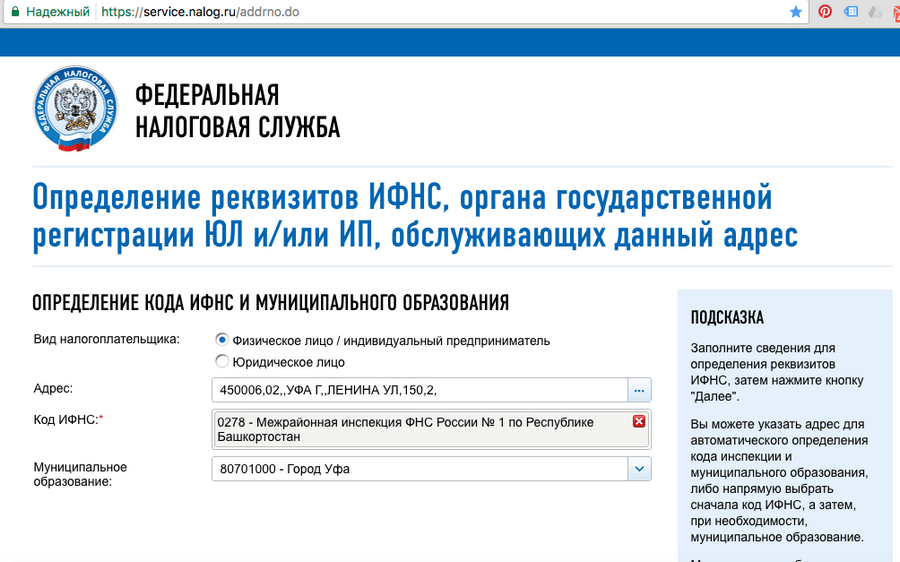
Task: Click the 'Код ИФНС' field with 0278 inspection
Action: (420, 429)
